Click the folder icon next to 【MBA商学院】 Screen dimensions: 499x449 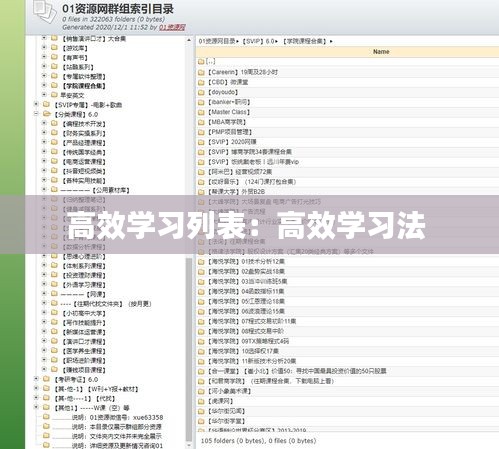(x=201, y=122)
